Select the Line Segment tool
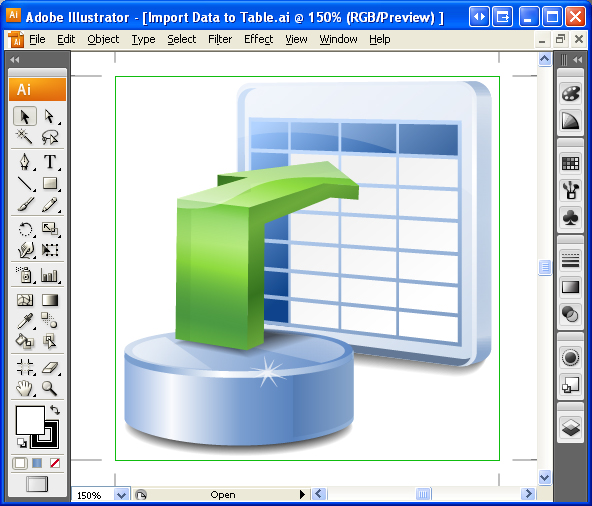The width and height of the screenshot is (592, 506). point(25,184)
